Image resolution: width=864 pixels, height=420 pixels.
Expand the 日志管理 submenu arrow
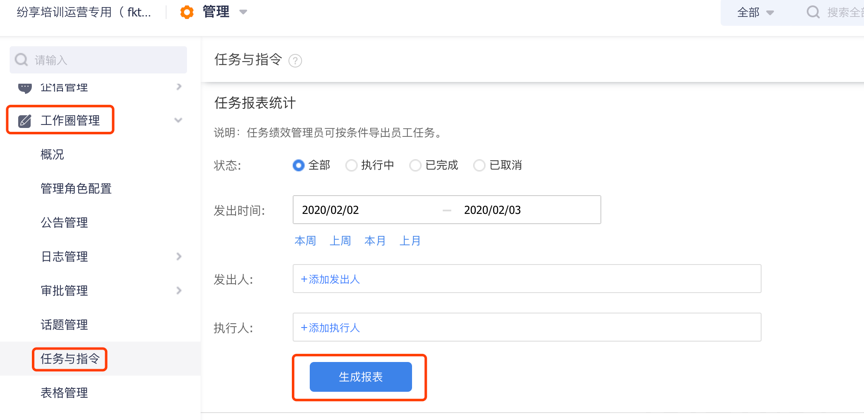point(179,257)
